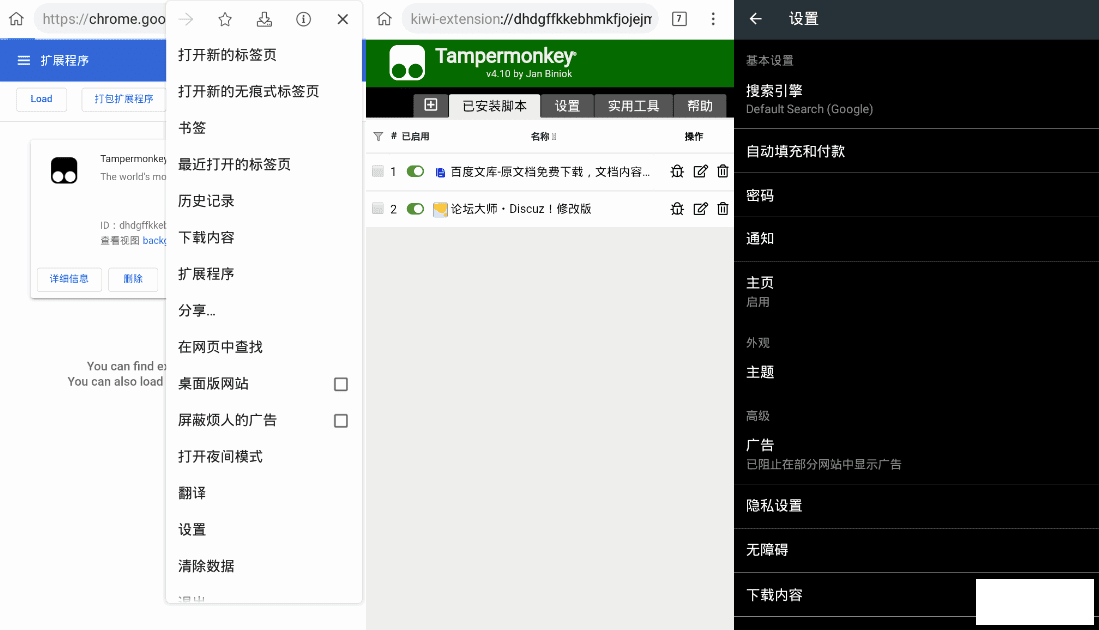Screen dimensions: 1099x630
Task: Select 打开新的标签页 menu item
Action: (x=264, y=55)
